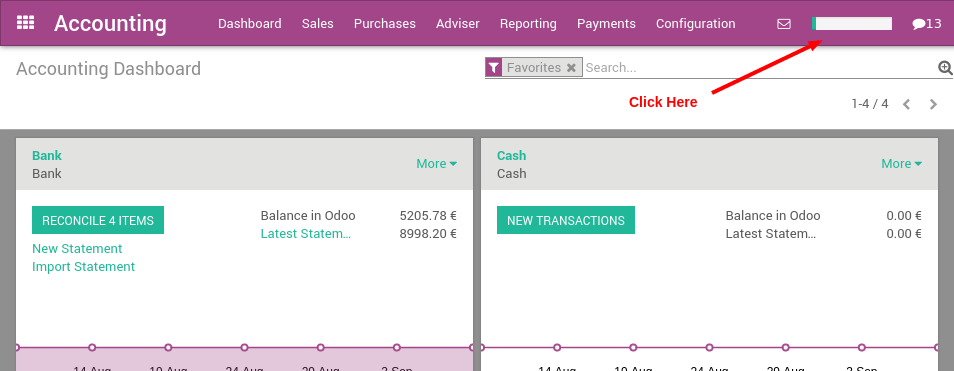Remove the Favorites filter with the x
Image resolution: width=954 pixels, height=371 pixels.
coord(571,68)
